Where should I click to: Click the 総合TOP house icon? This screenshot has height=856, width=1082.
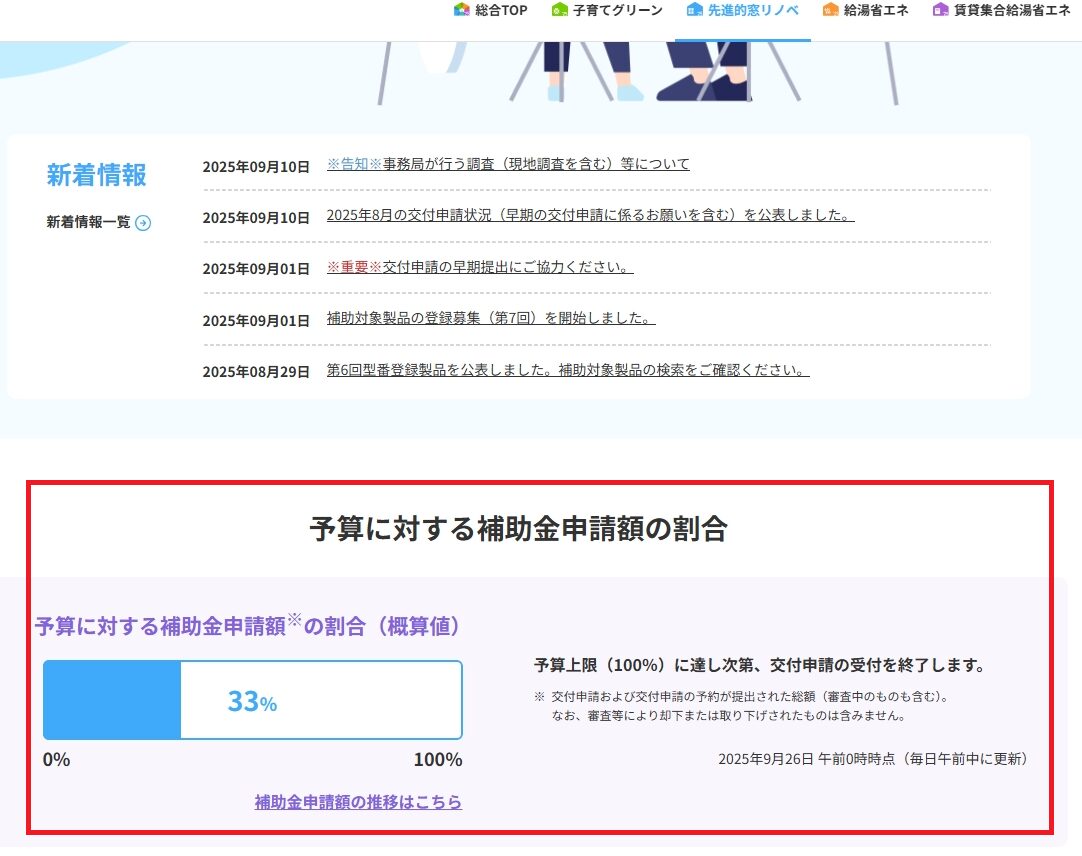click(x=461, y=10)
